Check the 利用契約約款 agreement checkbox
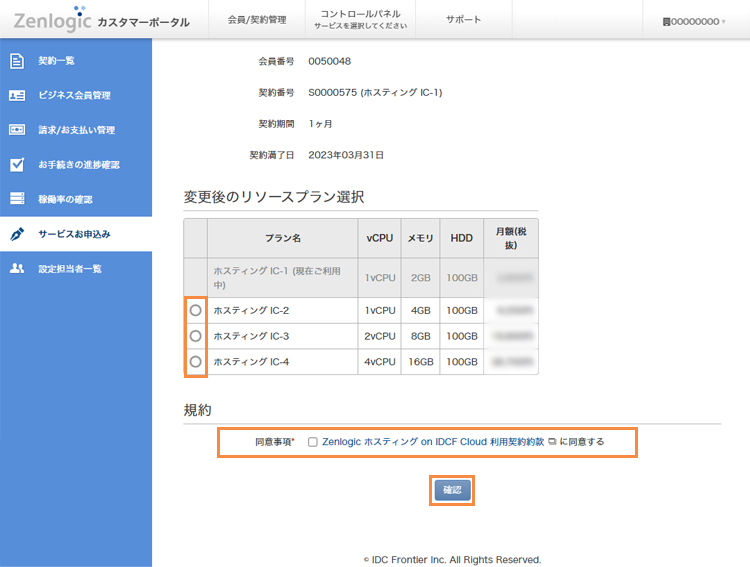750x567 pixels. coord(312,442)
